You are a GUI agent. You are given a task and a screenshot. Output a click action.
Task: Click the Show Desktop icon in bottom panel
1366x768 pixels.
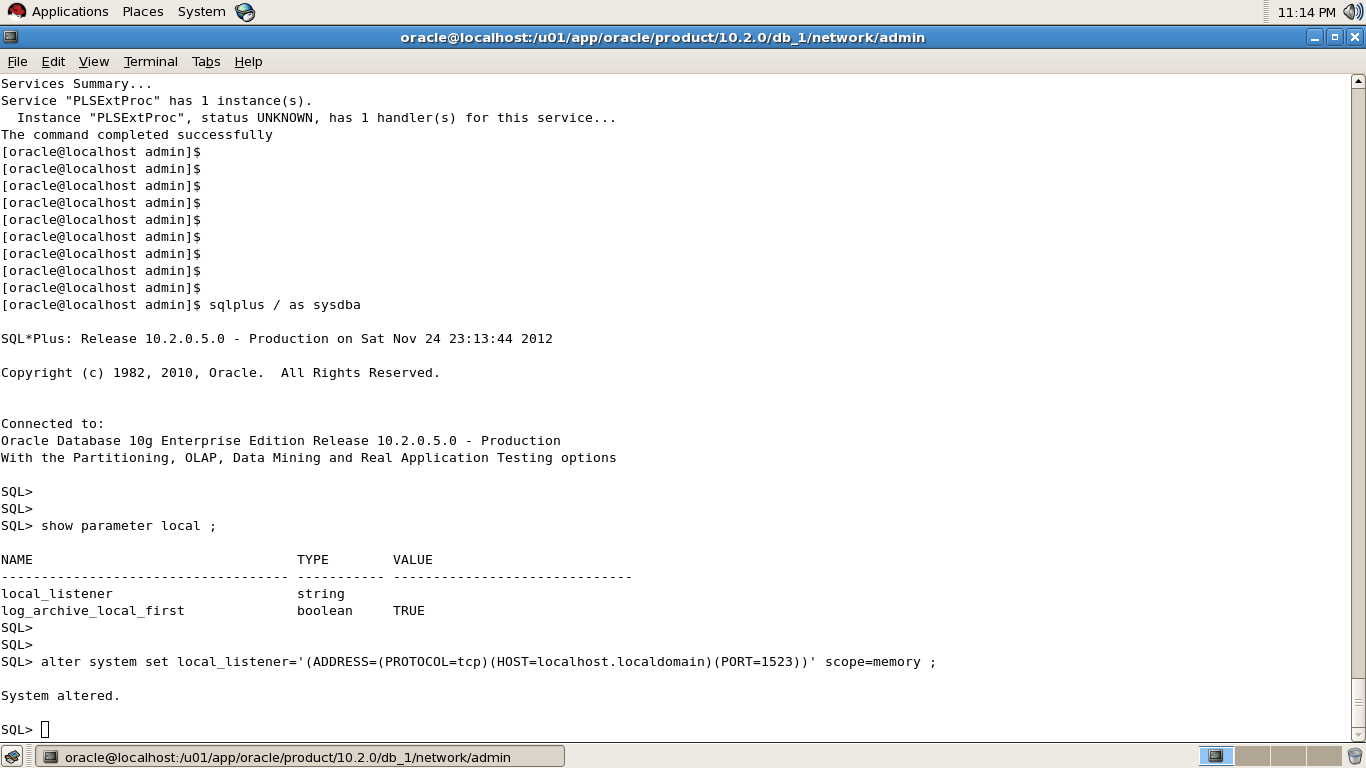click(x=12, y=756)
